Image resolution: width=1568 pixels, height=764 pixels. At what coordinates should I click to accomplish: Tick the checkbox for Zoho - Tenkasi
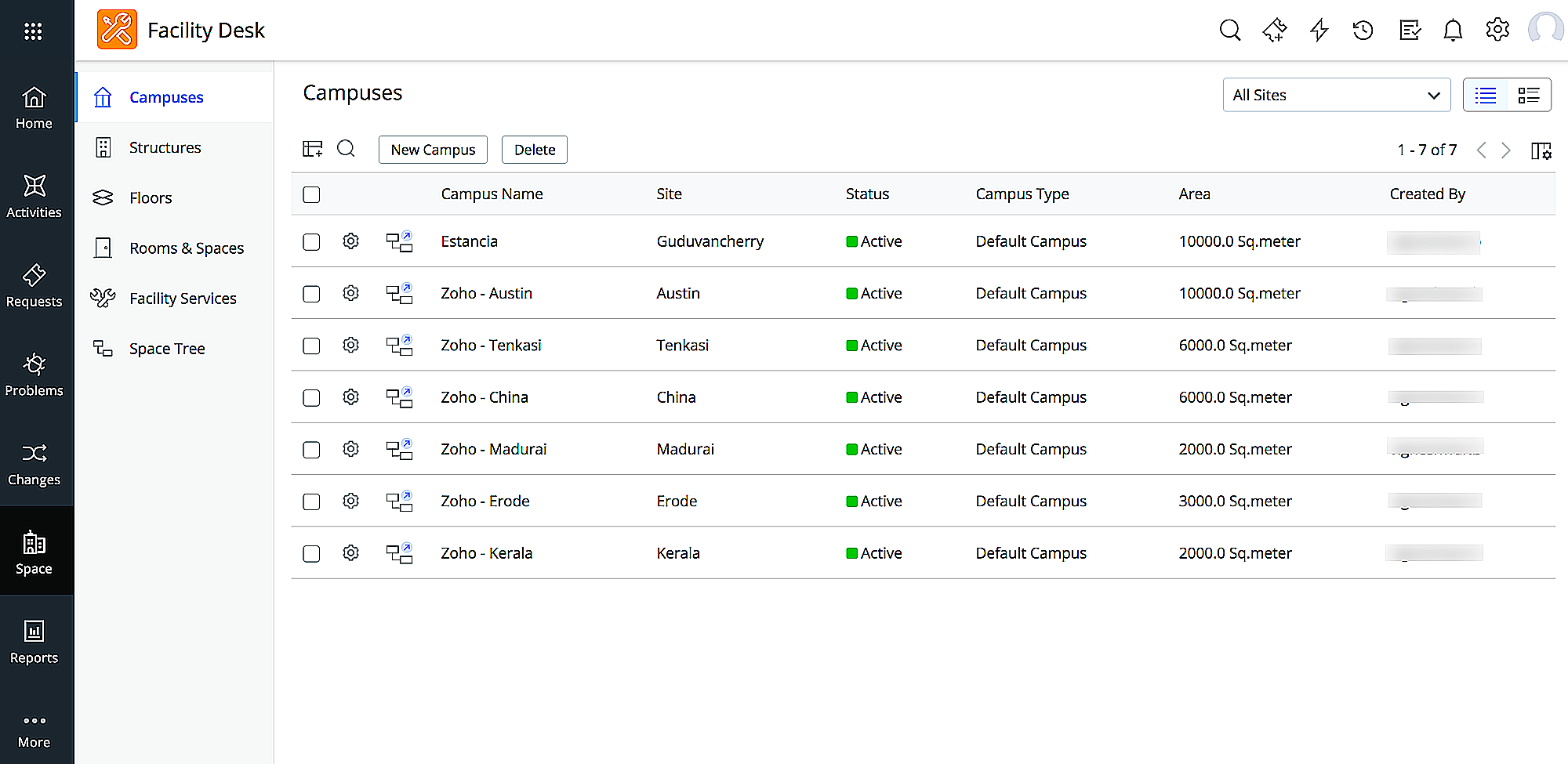[x=311, y=346]
